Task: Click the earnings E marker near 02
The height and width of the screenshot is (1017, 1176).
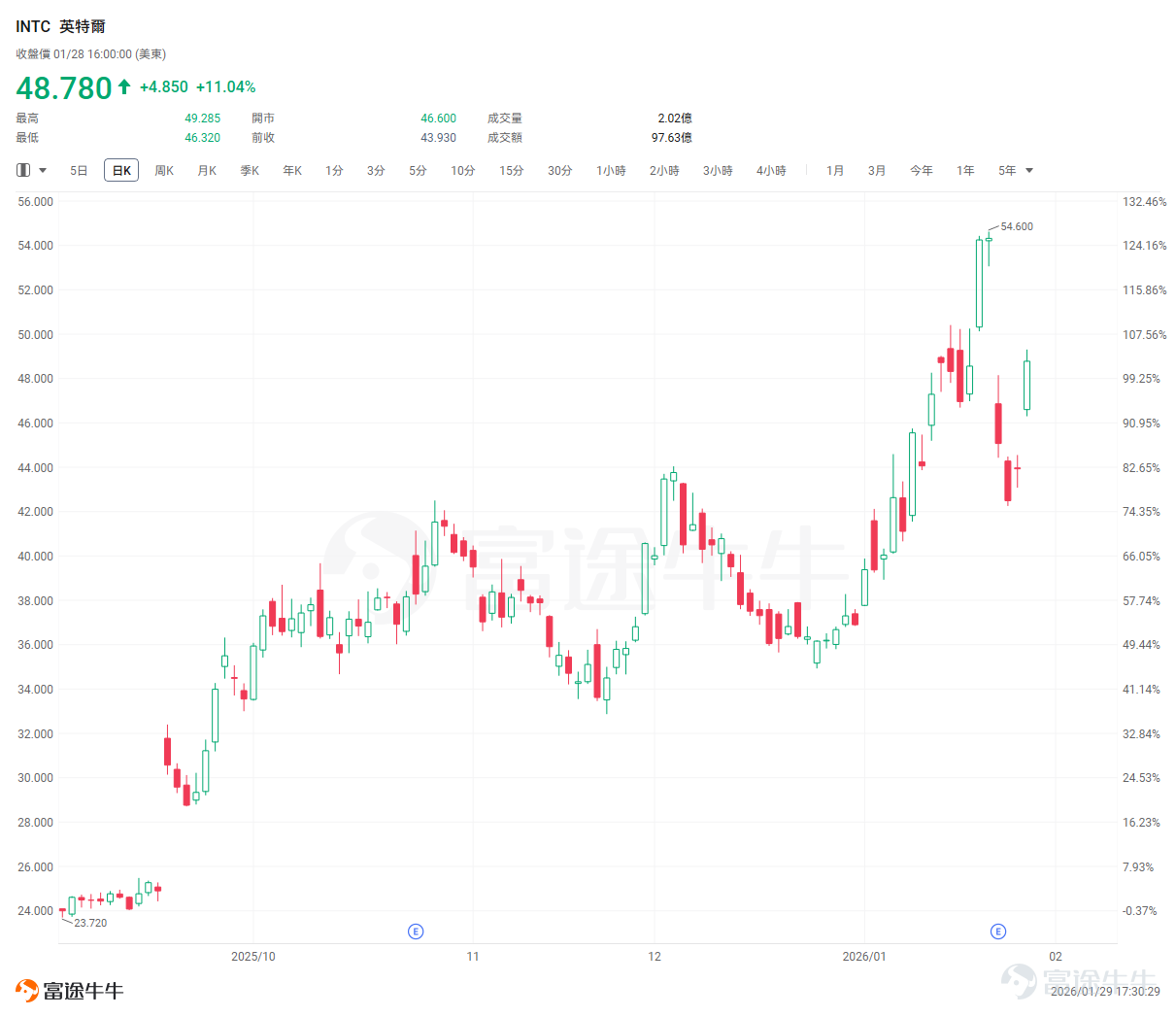Action: point(997,932)
